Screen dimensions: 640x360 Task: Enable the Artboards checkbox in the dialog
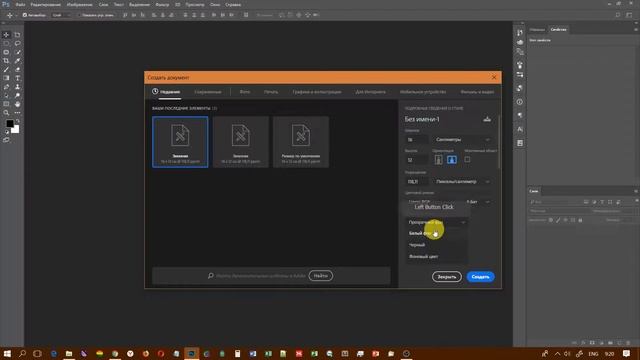pos(467,160)
